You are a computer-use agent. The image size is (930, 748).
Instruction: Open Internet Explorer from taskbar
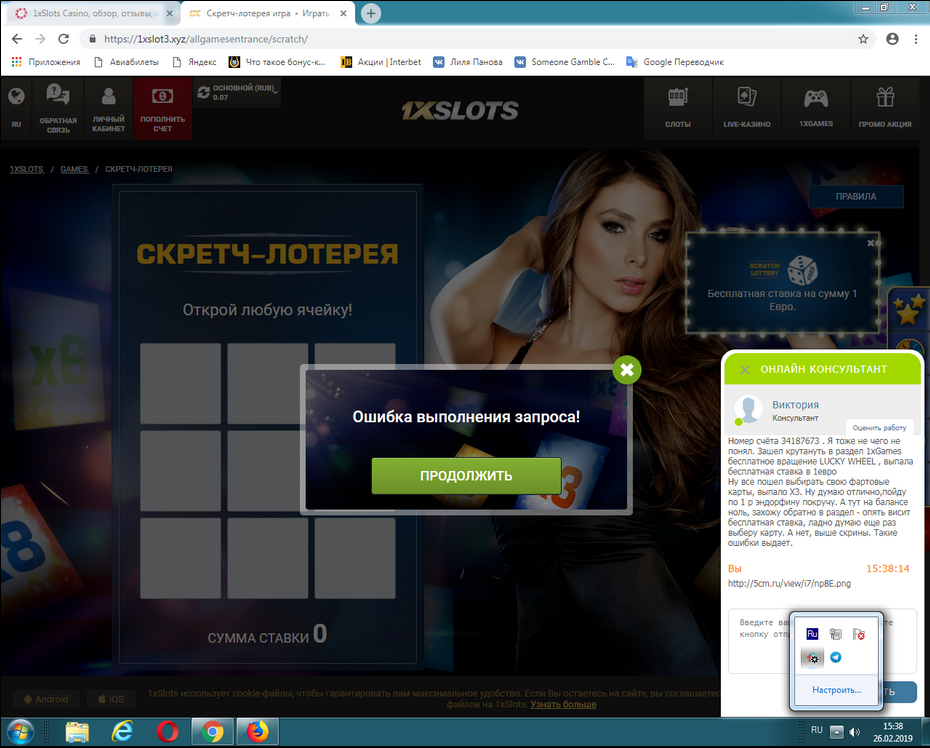tap(122, 732)
